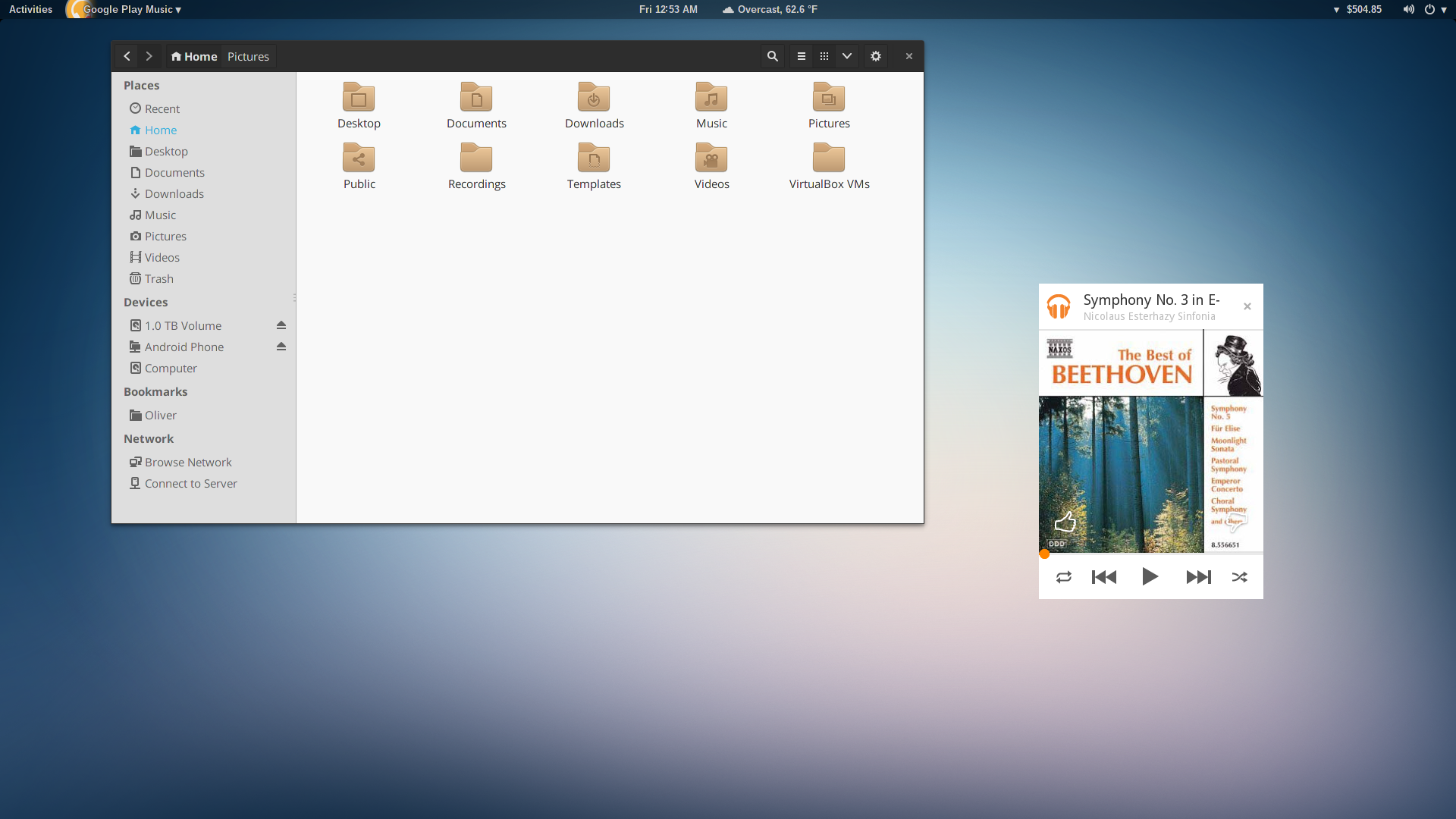Click the Symphony No. 3 song title
The height and width of the screenshot is (819, 1456).
1151,300
